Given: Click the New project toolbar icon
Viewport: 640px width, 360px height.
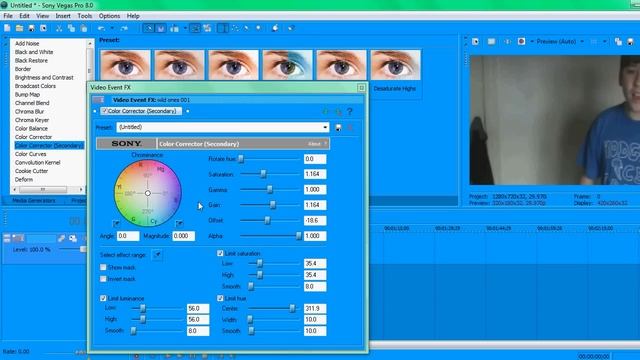Looking at the screenshot, I should [x=7, y=28].
